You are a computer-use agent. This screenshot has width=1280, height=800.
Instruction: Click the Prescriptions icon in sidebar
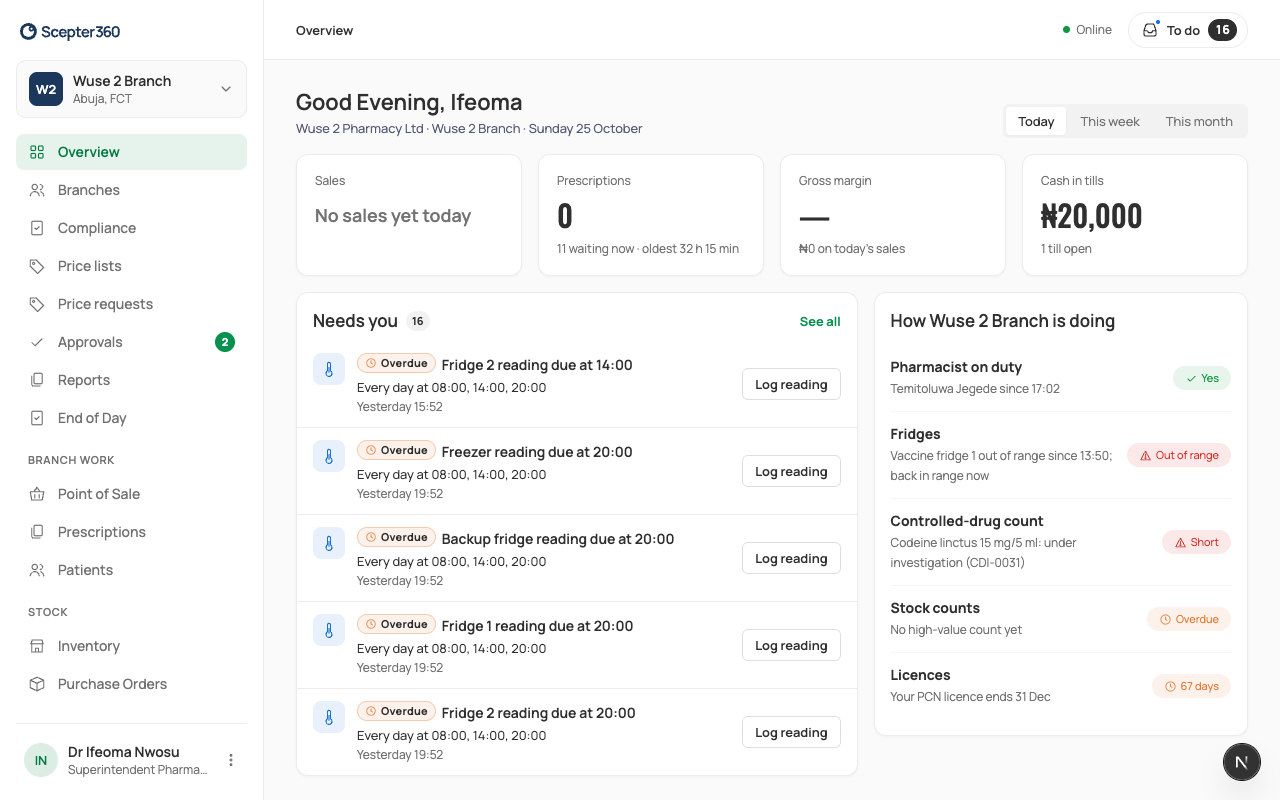(37, 532)
